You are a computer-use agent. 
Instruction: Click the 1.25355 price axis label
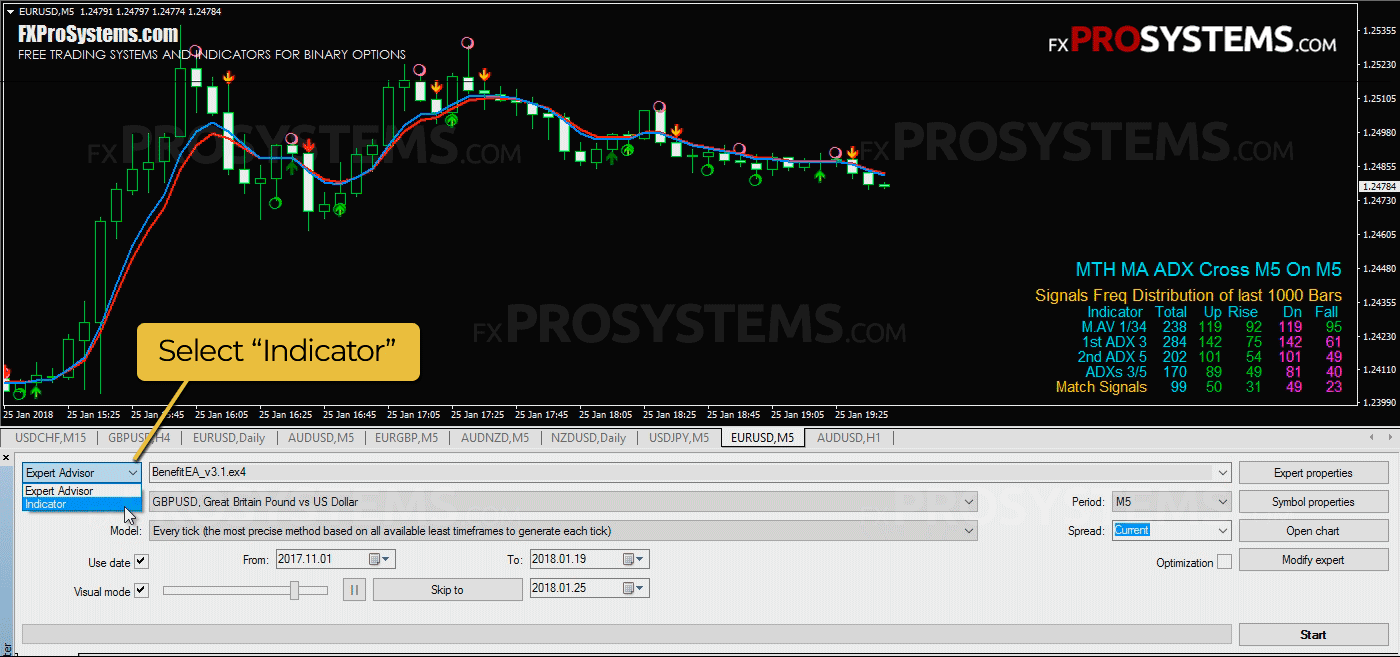click(1378, 31)
